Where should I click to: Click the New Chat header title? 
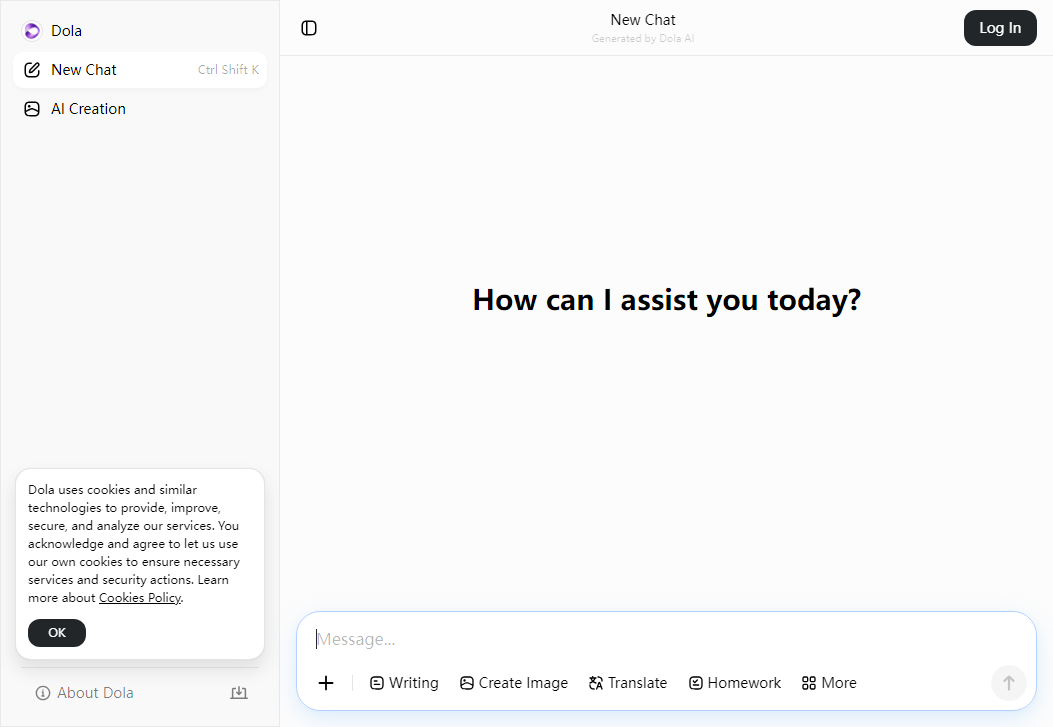tap(643, 20)
